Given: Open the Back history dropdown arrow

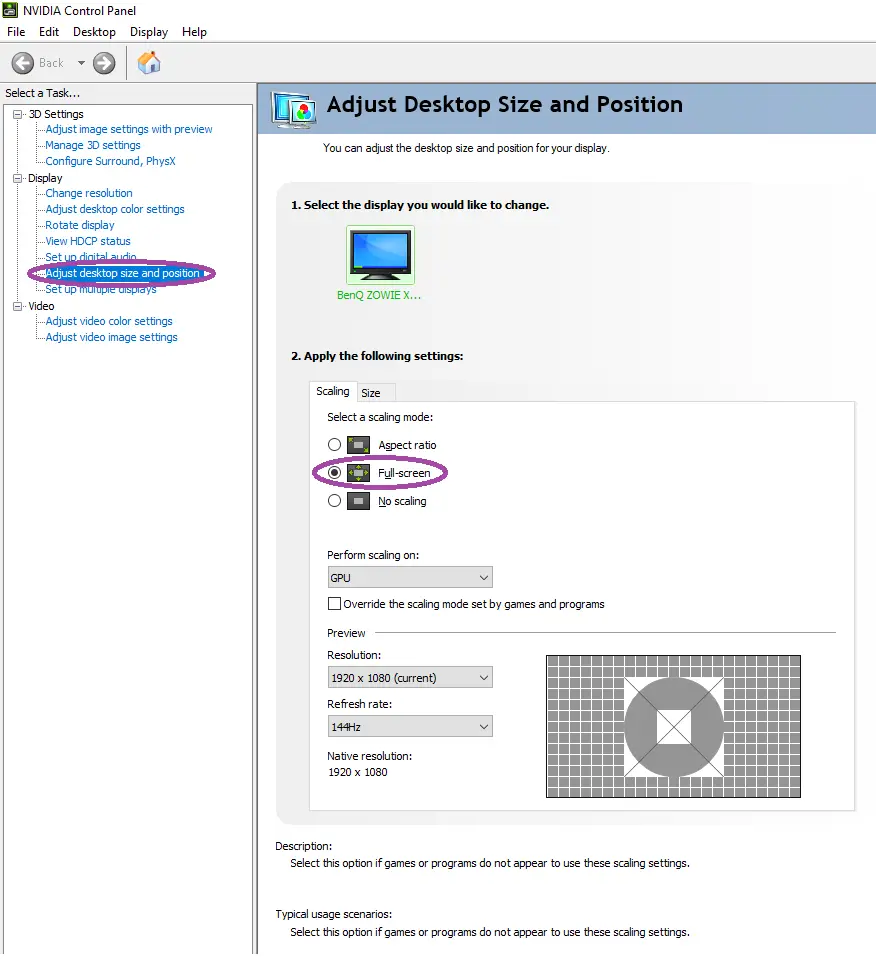Looking at the screenshot, I should pos(81,63).
